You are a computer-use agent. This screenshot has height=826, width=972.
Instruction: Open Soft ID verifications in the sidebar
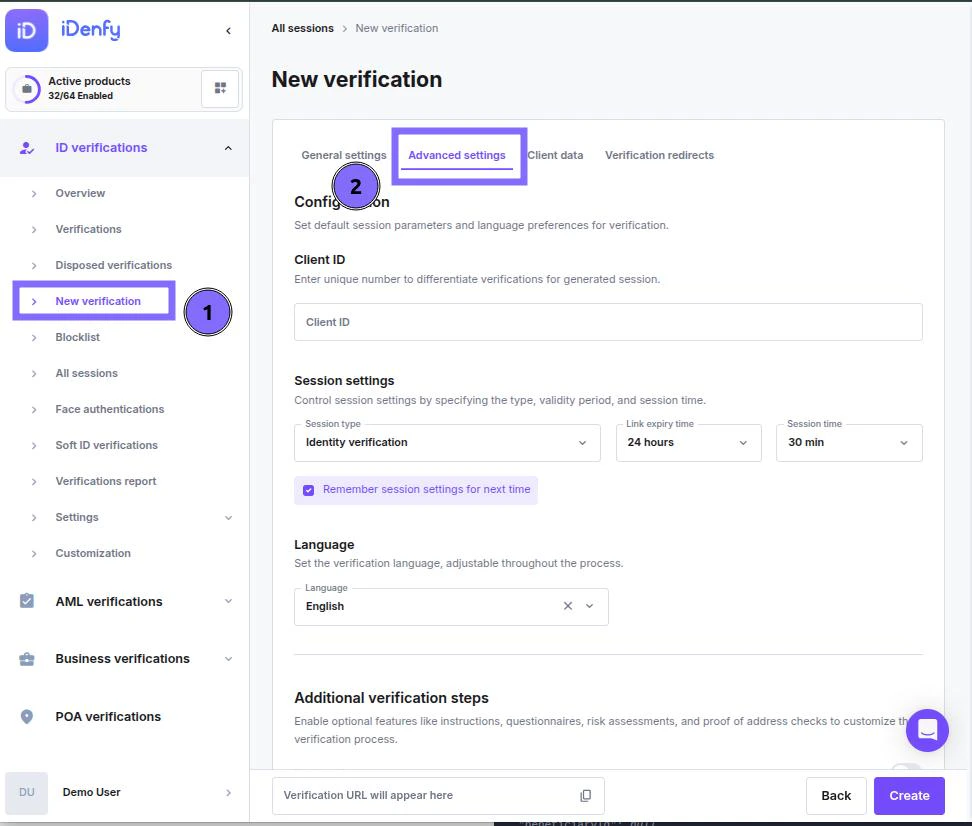click(x=107, y=445)
